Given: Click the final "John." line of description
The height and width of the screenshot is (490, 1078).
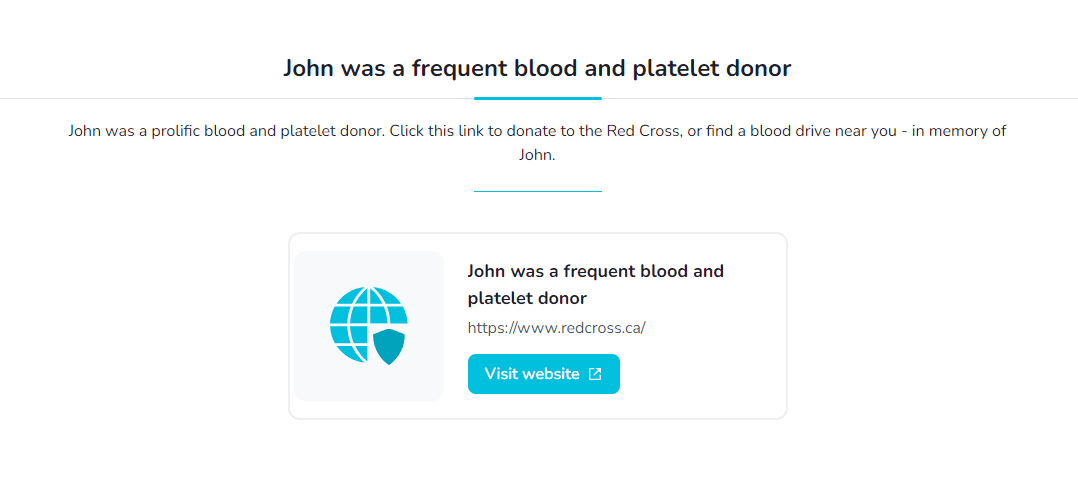Looking at the screenshot, I should point(537,155).
